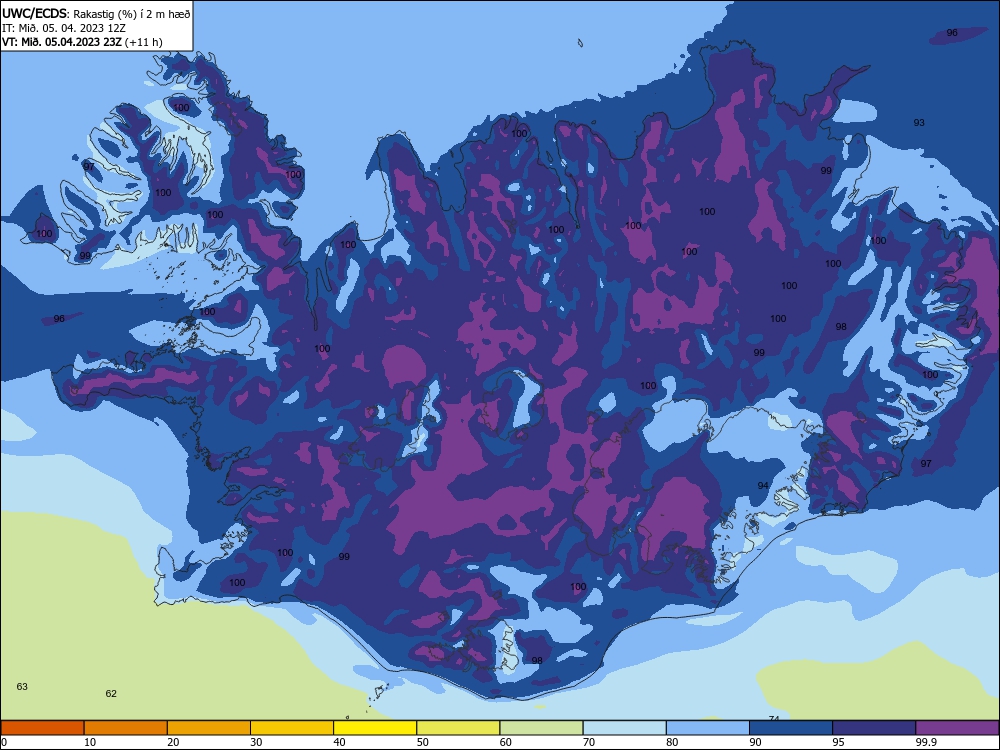The height and width of the screenshot is (750, 1000).
Task: Pick the 80–90 sky blue legend swatch
Action: coord(708,728)
